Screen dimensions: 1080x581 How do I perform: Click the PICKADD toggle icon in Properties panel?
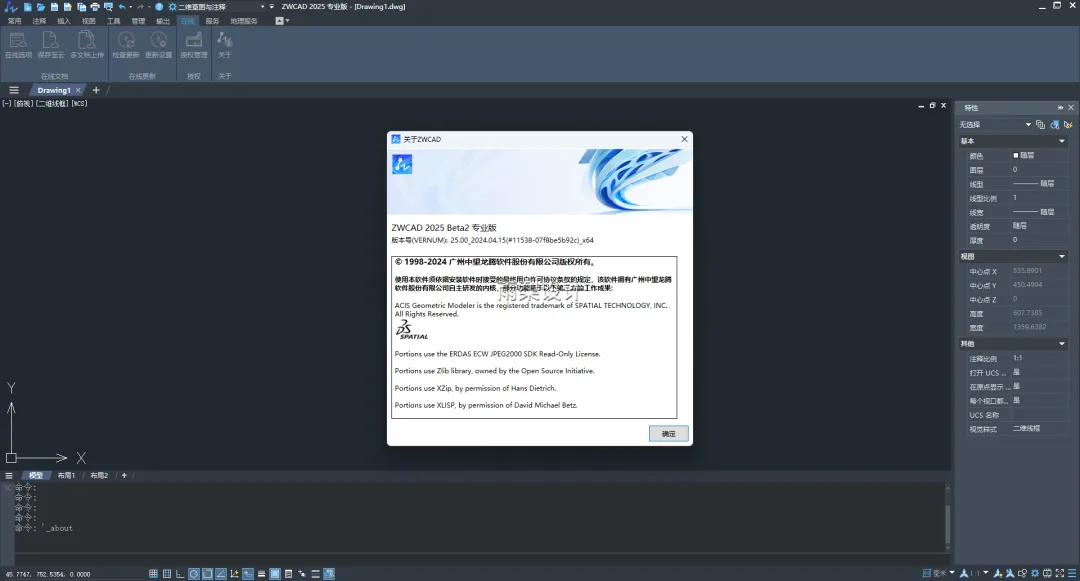(1040, 125)
